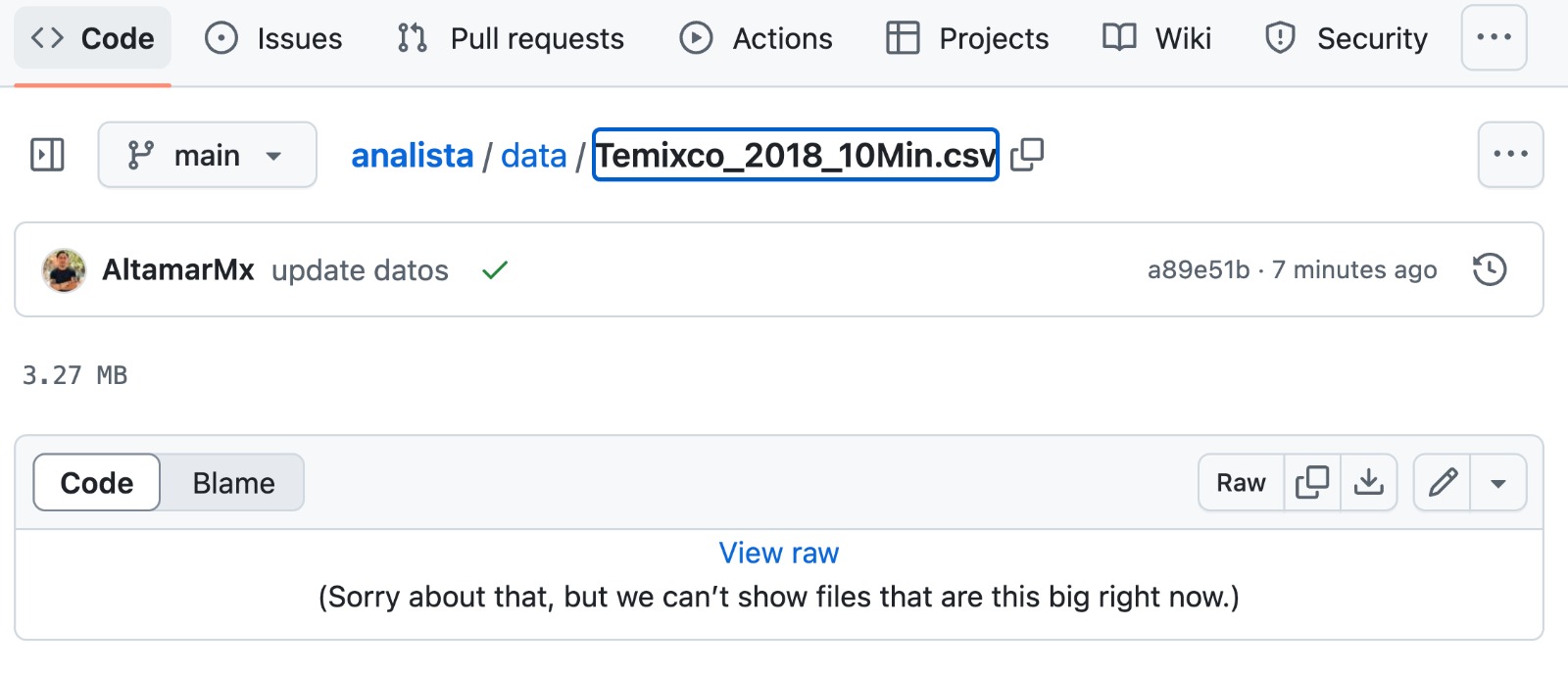The height and width of the screenshot is (675, 1568).
Task: Expand the file tree side panel
Action: coord(47,155)
